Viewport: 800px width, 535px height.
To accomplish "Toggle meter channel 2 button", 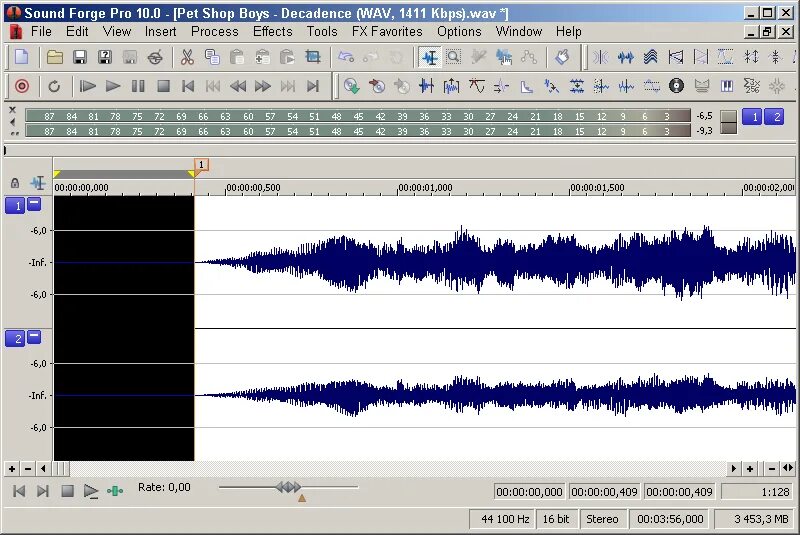I will (x=775, y=117).
